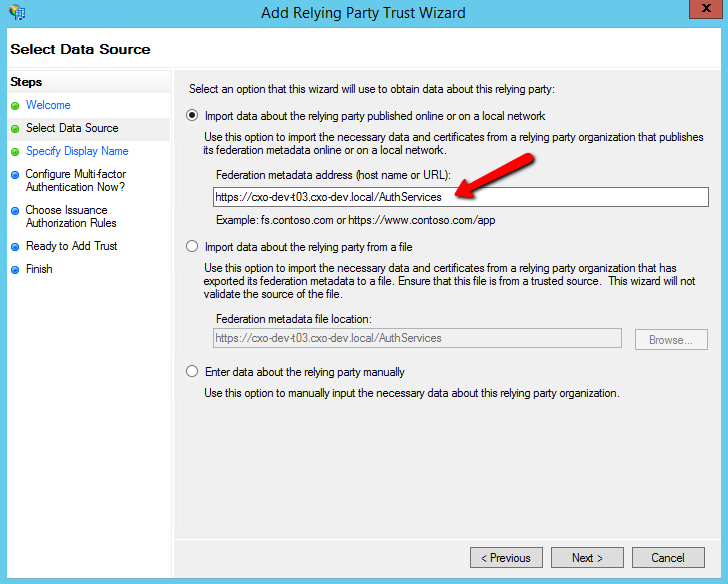728x584 pixels.
Task: Click the wizard icon in title bar
Action: point(17,12)
